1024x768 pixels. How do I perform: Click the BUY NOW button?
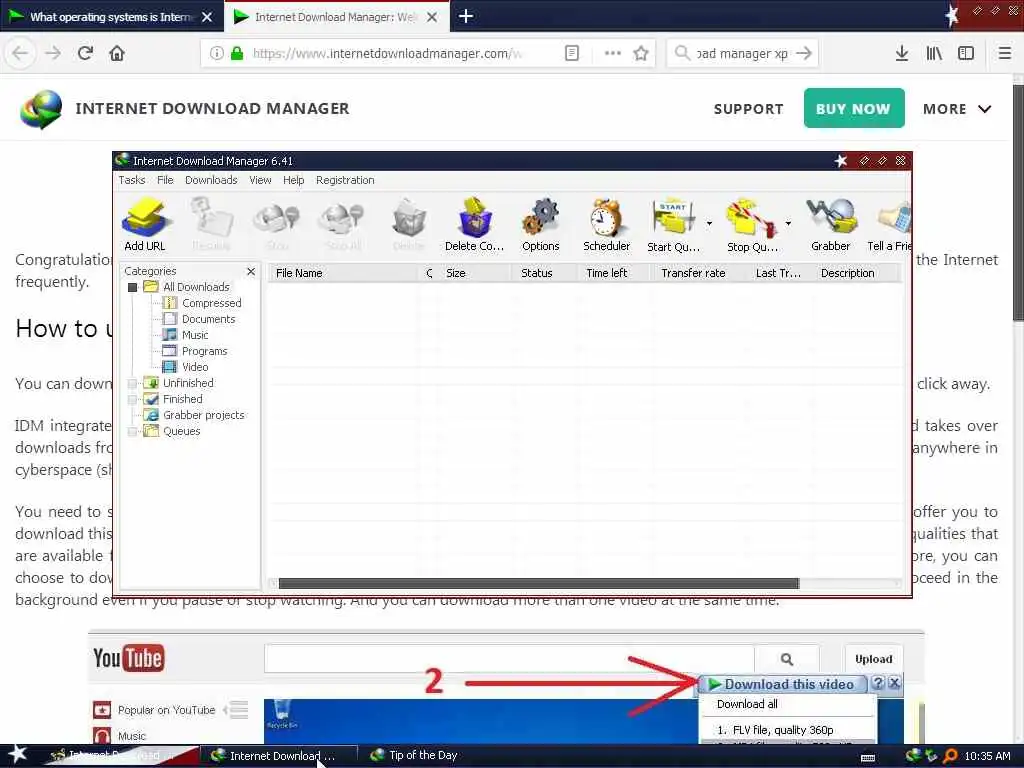pyautogui.click(x=854, y=108)
